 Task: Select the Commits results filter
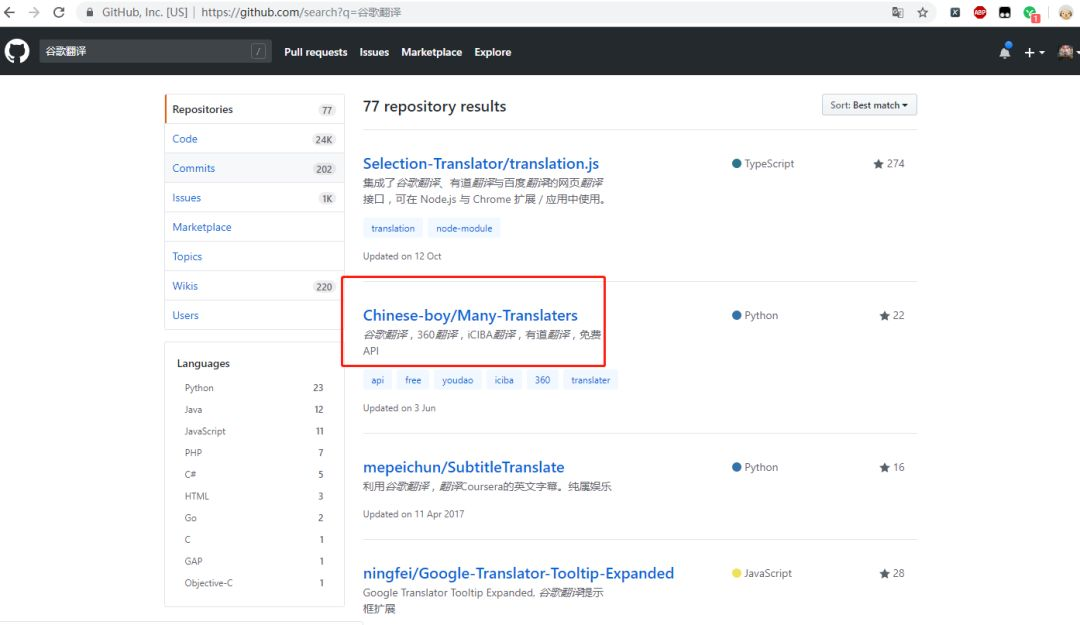coord(254,168)
